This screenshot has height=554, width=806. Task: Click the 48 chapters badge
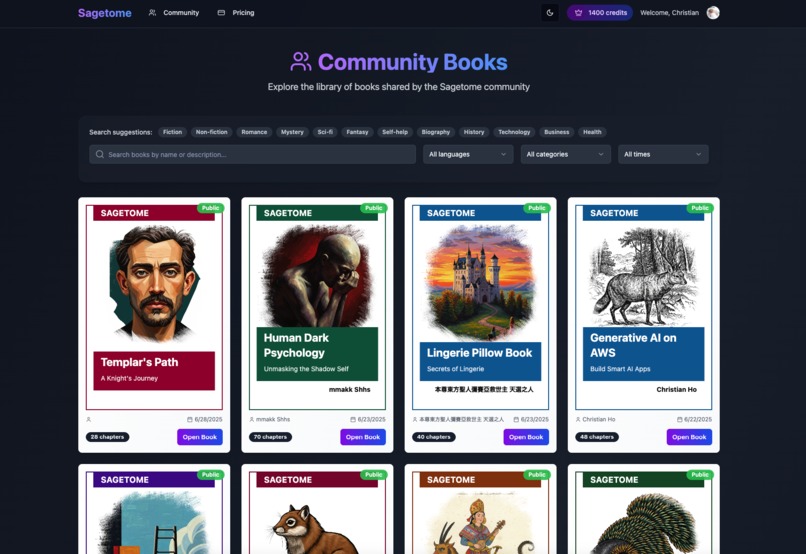597,437
